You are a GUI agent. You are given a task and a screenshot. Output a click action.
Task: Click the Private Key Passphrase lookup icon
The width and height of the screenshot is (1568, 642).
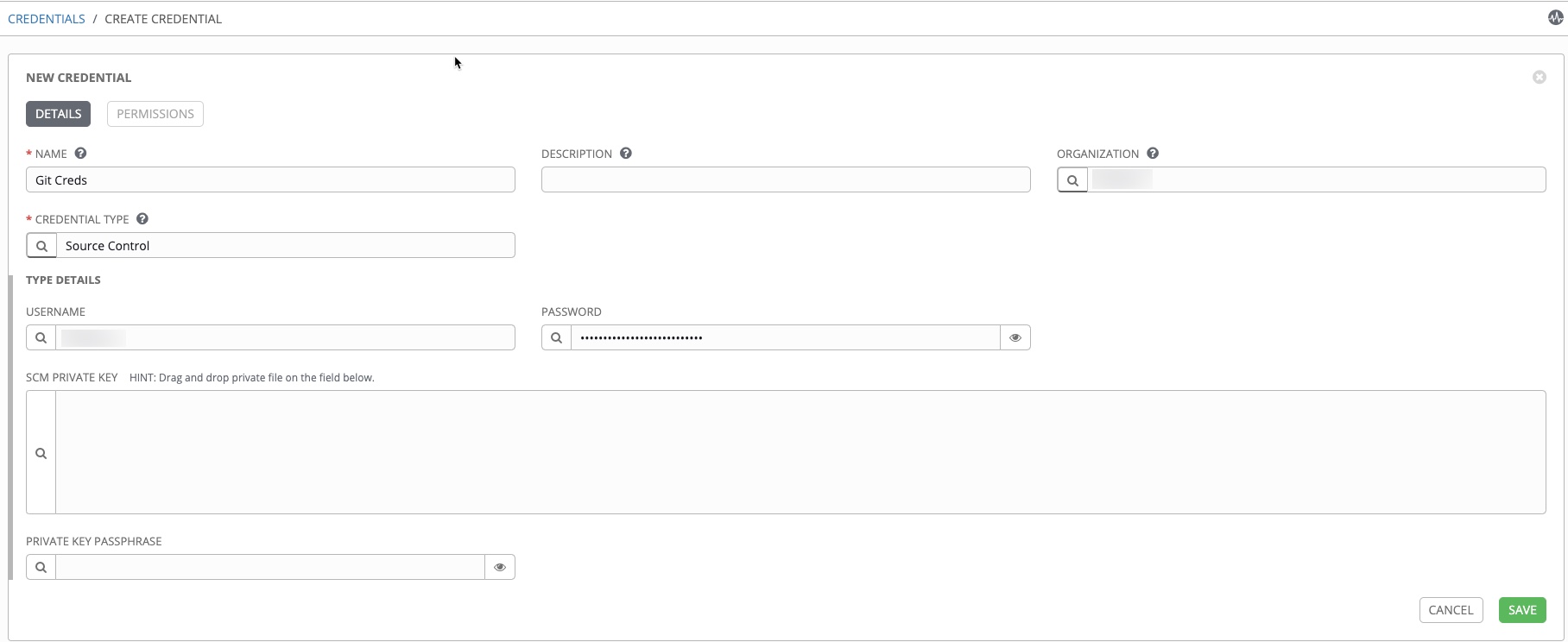tap(41, 567)
